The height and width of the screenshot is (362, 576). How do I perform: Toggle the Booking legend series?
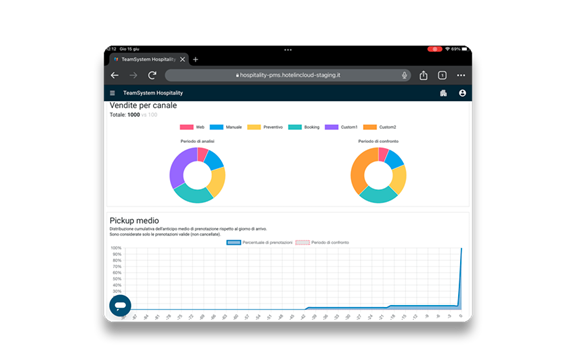[x=304, y=127]
